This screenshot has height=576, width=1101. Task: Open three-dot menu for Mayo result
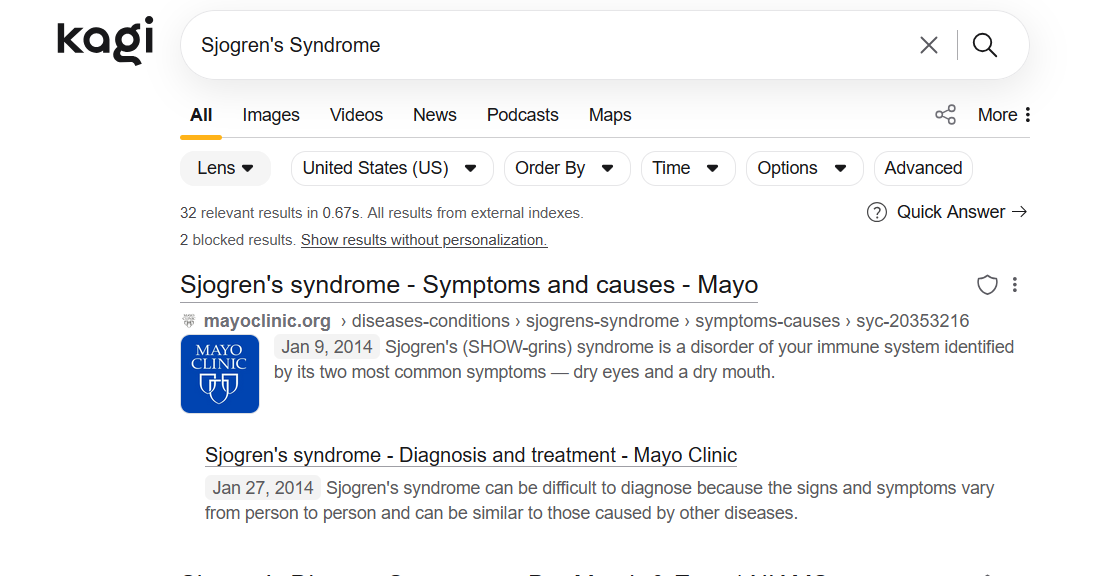point(1015,285)
